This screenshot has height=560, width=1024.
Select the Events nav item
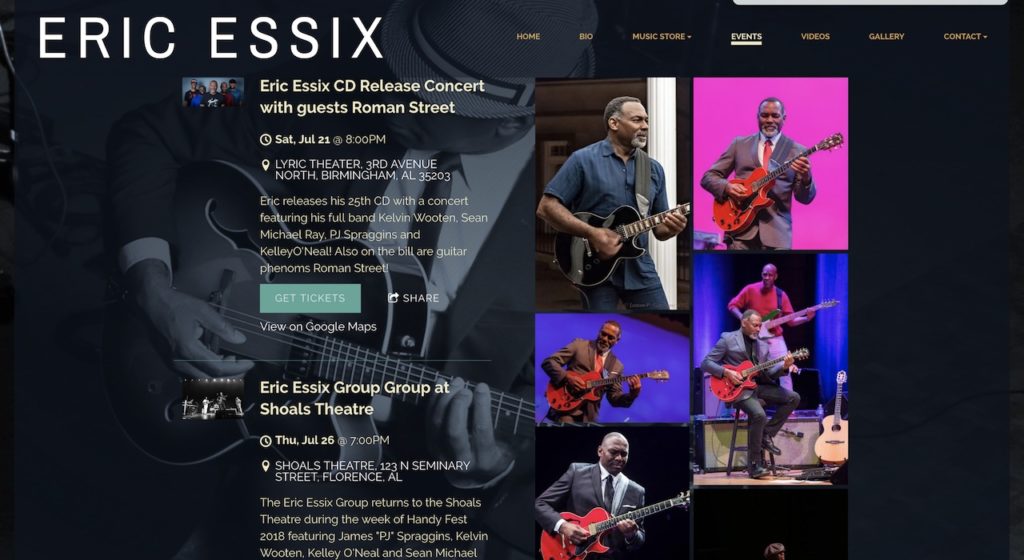pos(746,37)
